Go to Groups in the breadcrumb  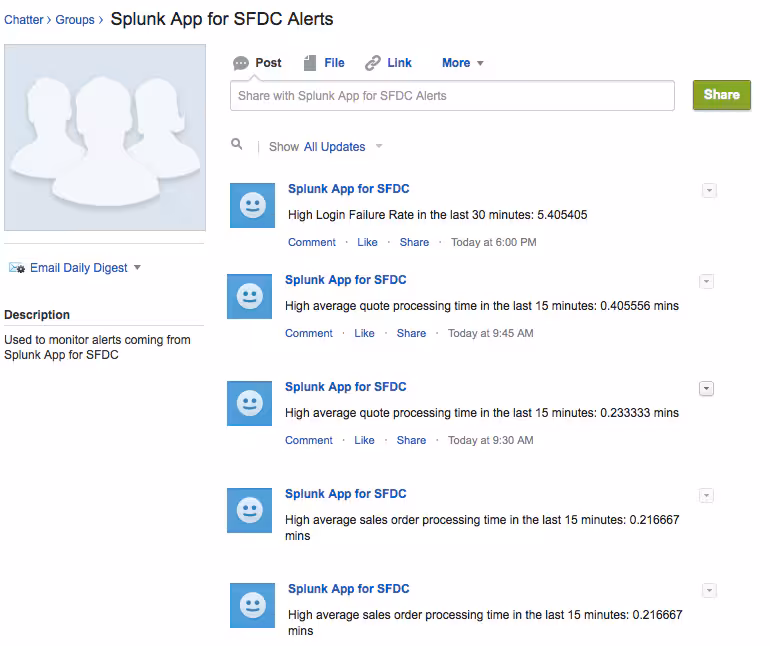(75, 20)
